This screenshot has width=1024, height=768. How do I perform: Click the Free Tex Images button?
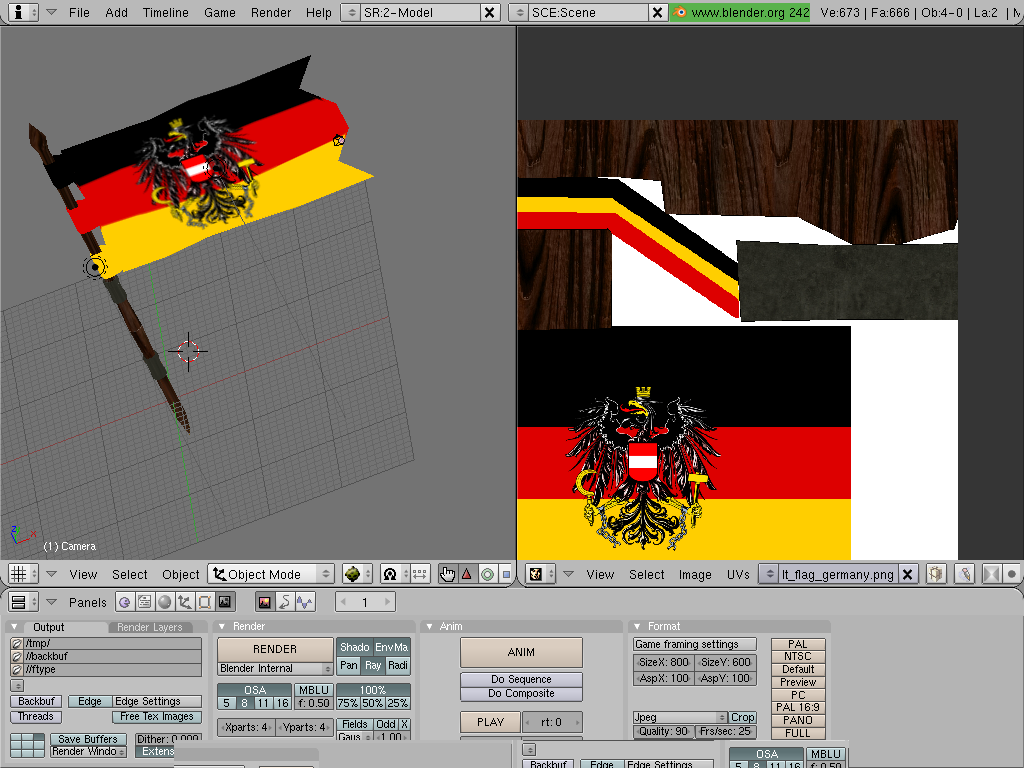coord(157,716)
